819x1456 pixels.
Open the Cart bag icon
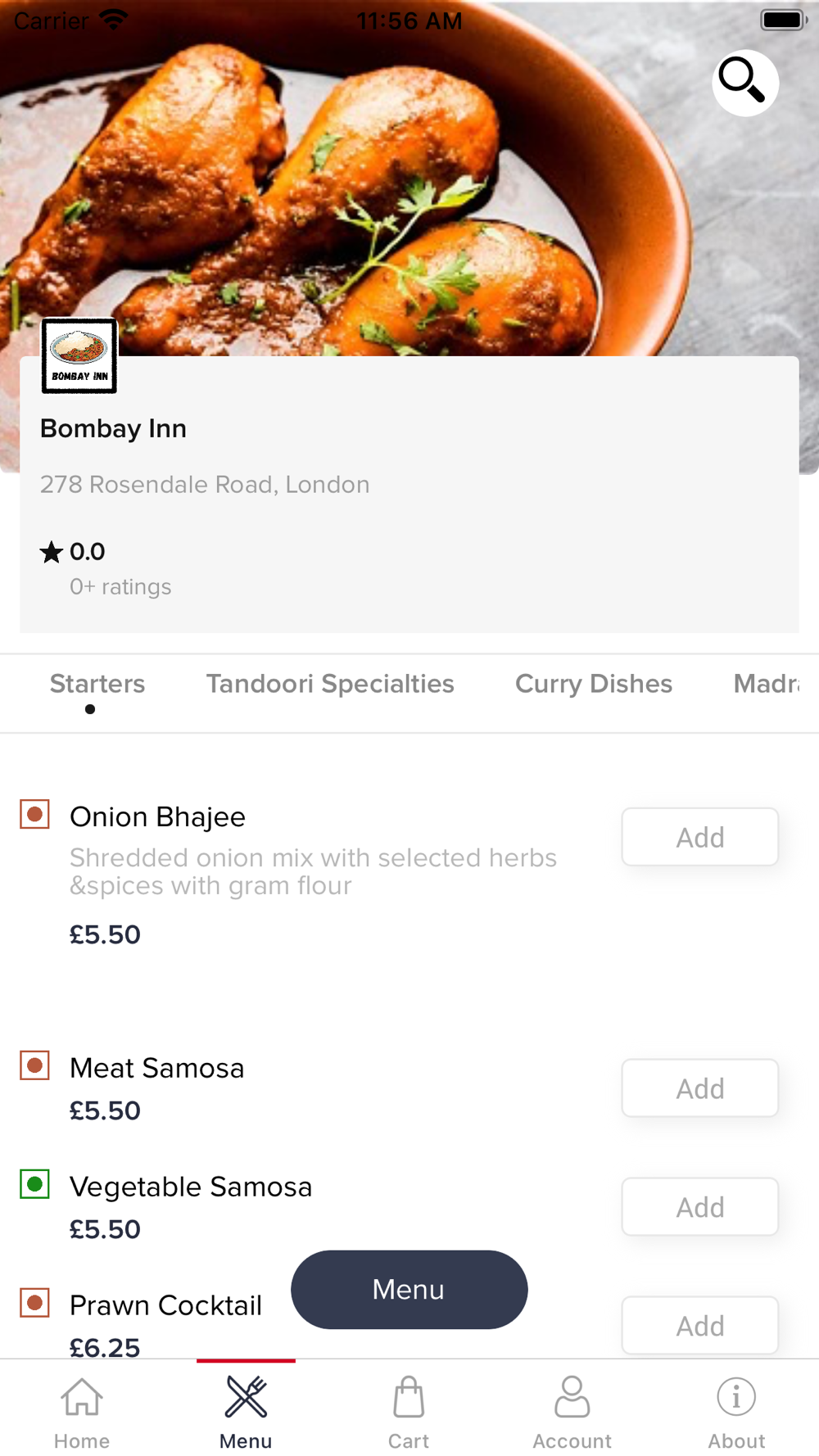tap(409, 1397)
